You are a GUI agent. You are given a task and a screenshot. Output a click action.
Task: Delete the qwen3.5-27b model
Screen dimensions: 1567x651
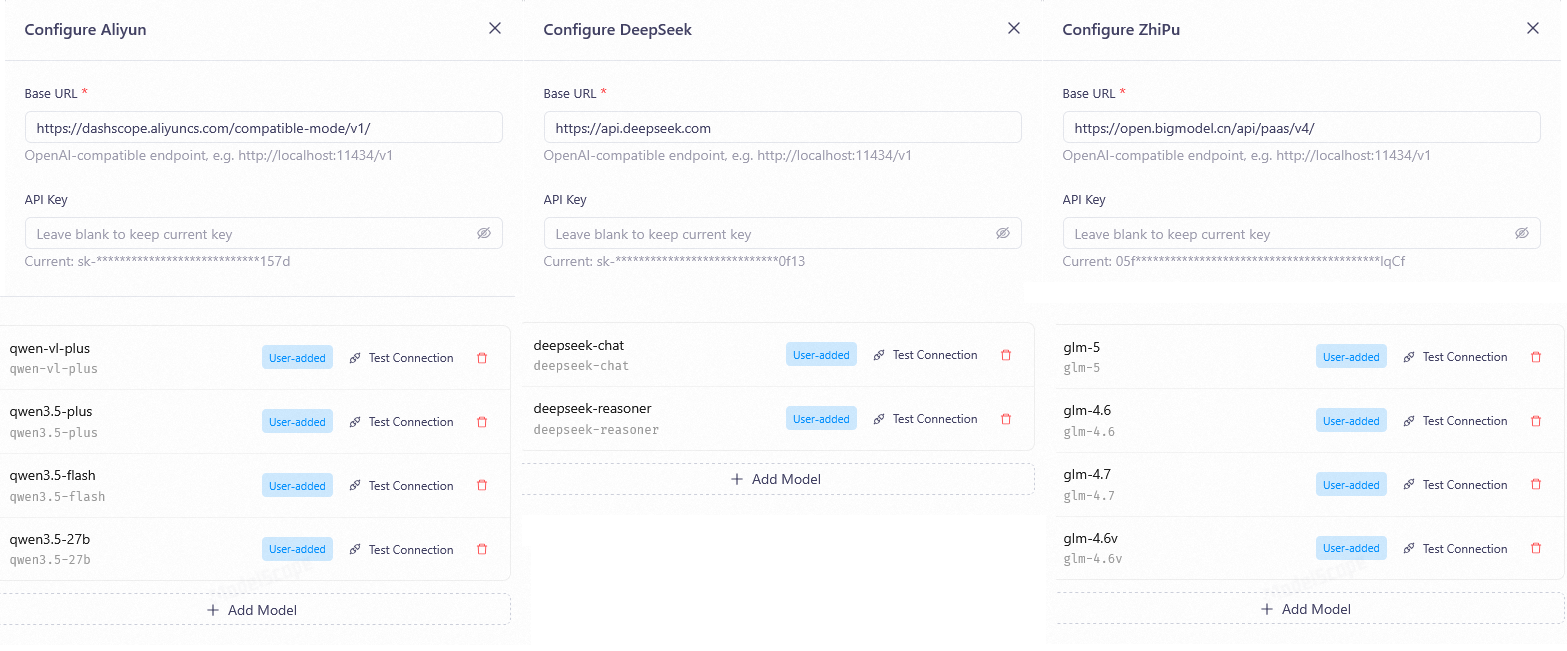point(482,550)
